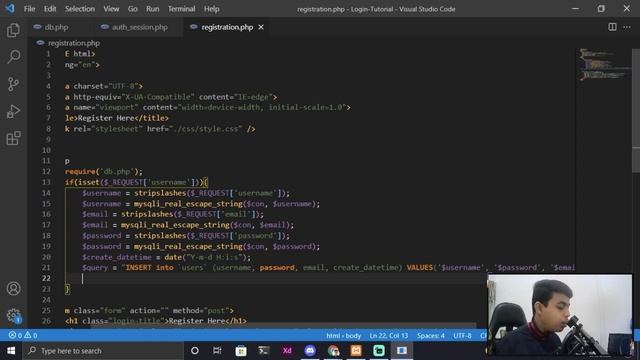The image size is (640, 360).
Task: Open the Source Control view
Action: 13,84
